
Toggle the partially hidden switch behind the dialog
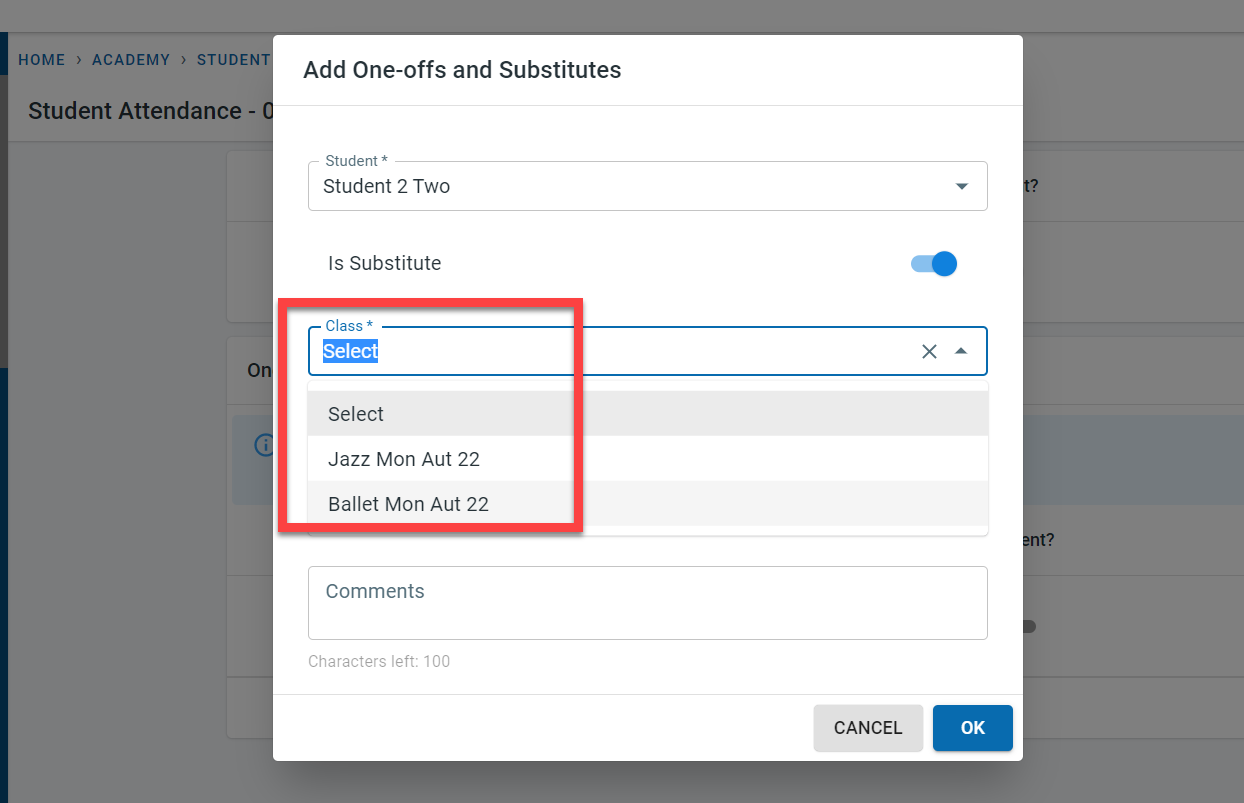pyautogui.click(x=1028, y=627)
